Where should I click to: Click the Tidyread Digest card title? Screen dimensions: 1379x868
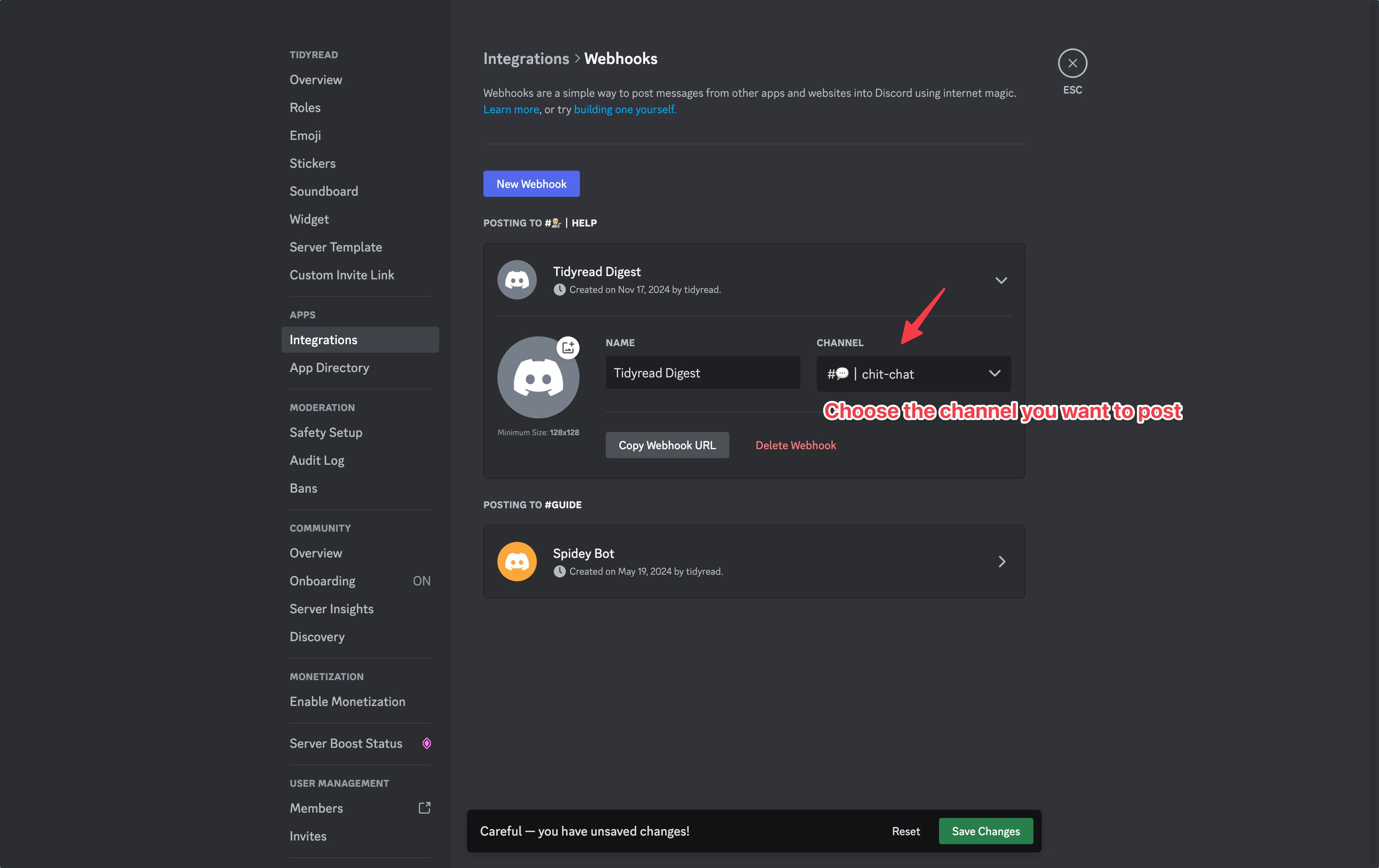click(596, 272)
